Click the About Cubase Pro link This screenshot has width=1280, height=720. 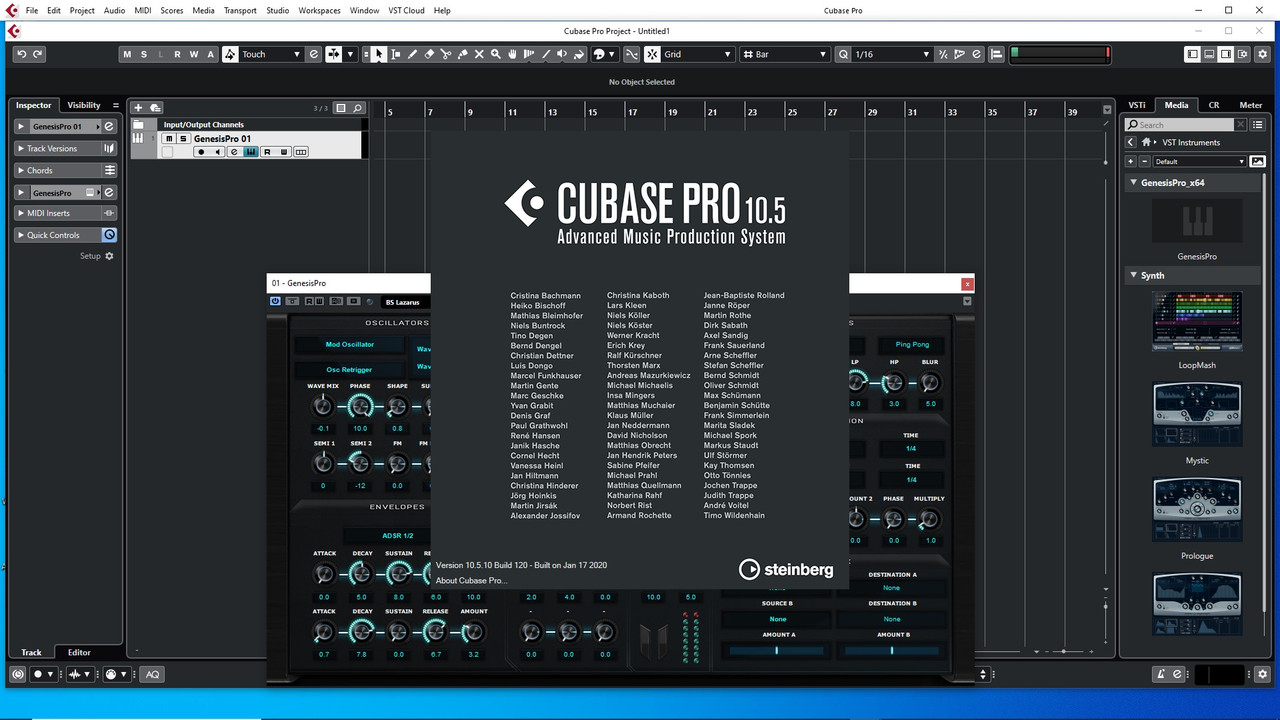(471, 580)
